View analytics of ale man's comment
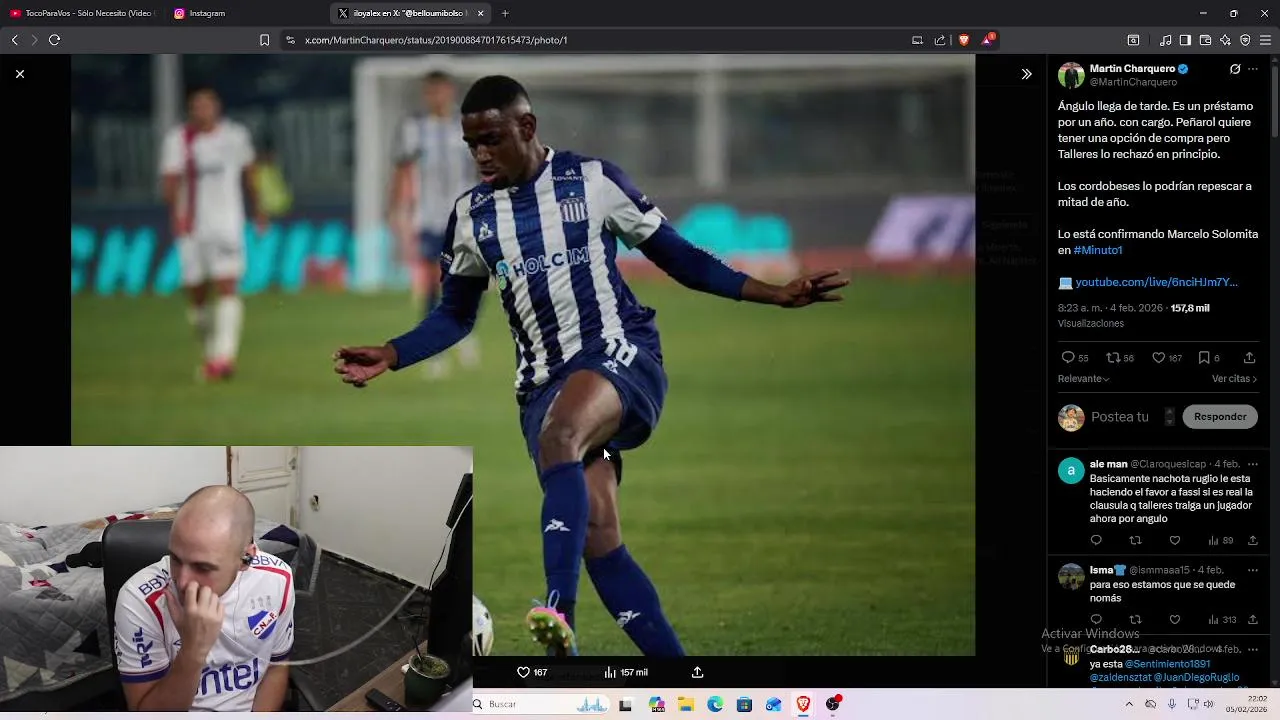Viewport: 1280px width, 720px height. pos(1220,540)
